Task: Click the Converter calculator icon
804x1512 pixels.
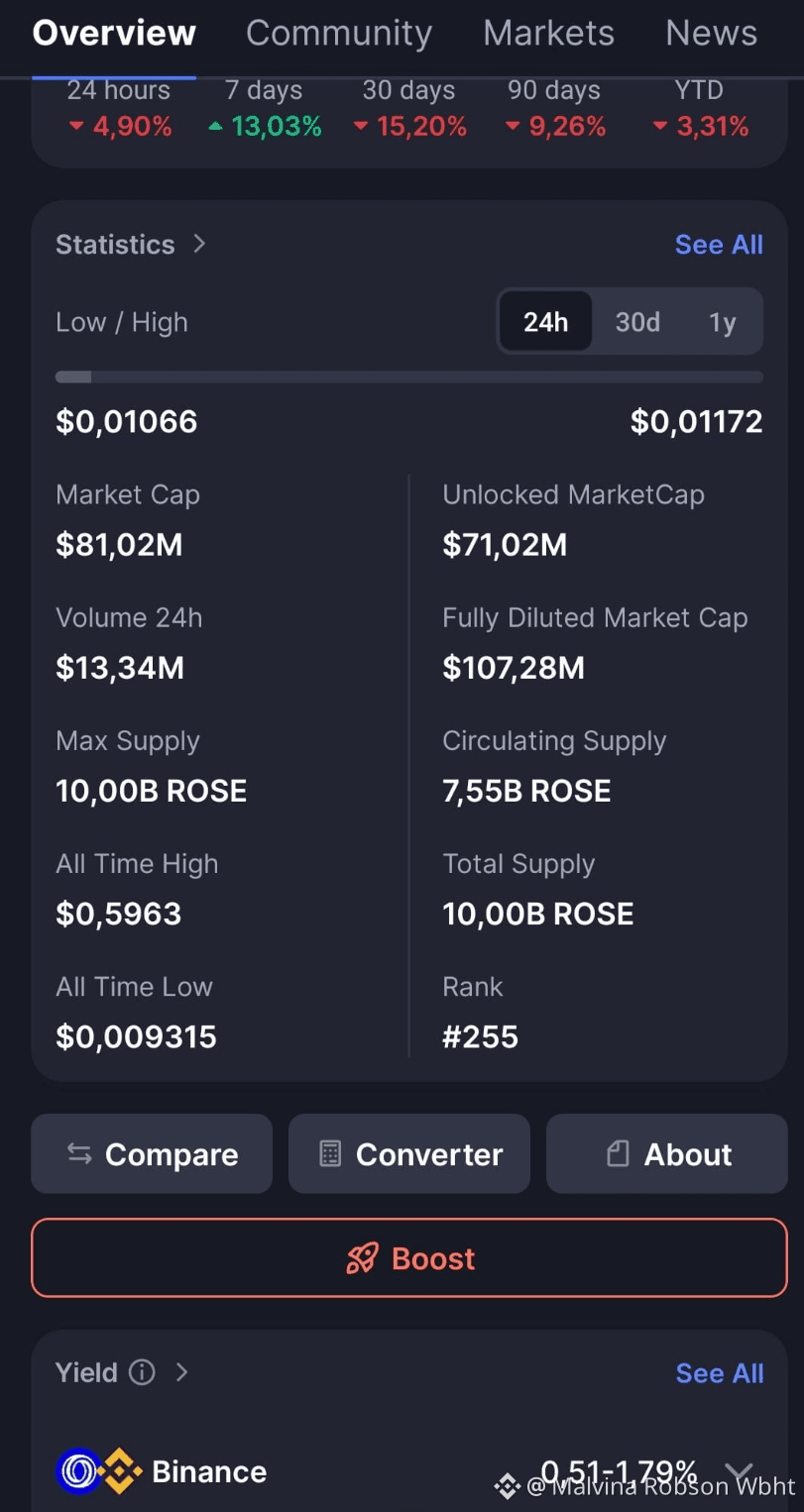Action: tap(330, 1153)
